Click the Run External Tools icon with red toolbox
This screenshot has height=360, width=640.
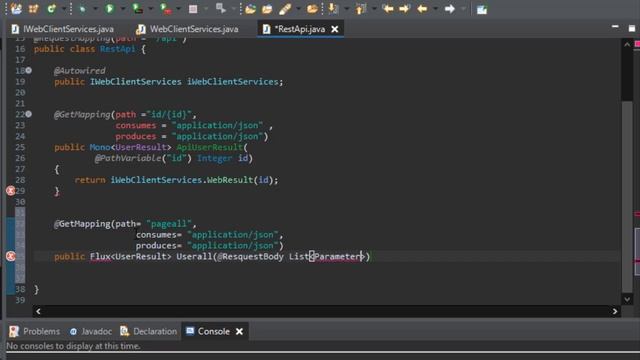pyautogui.click(x=166, y=9)
